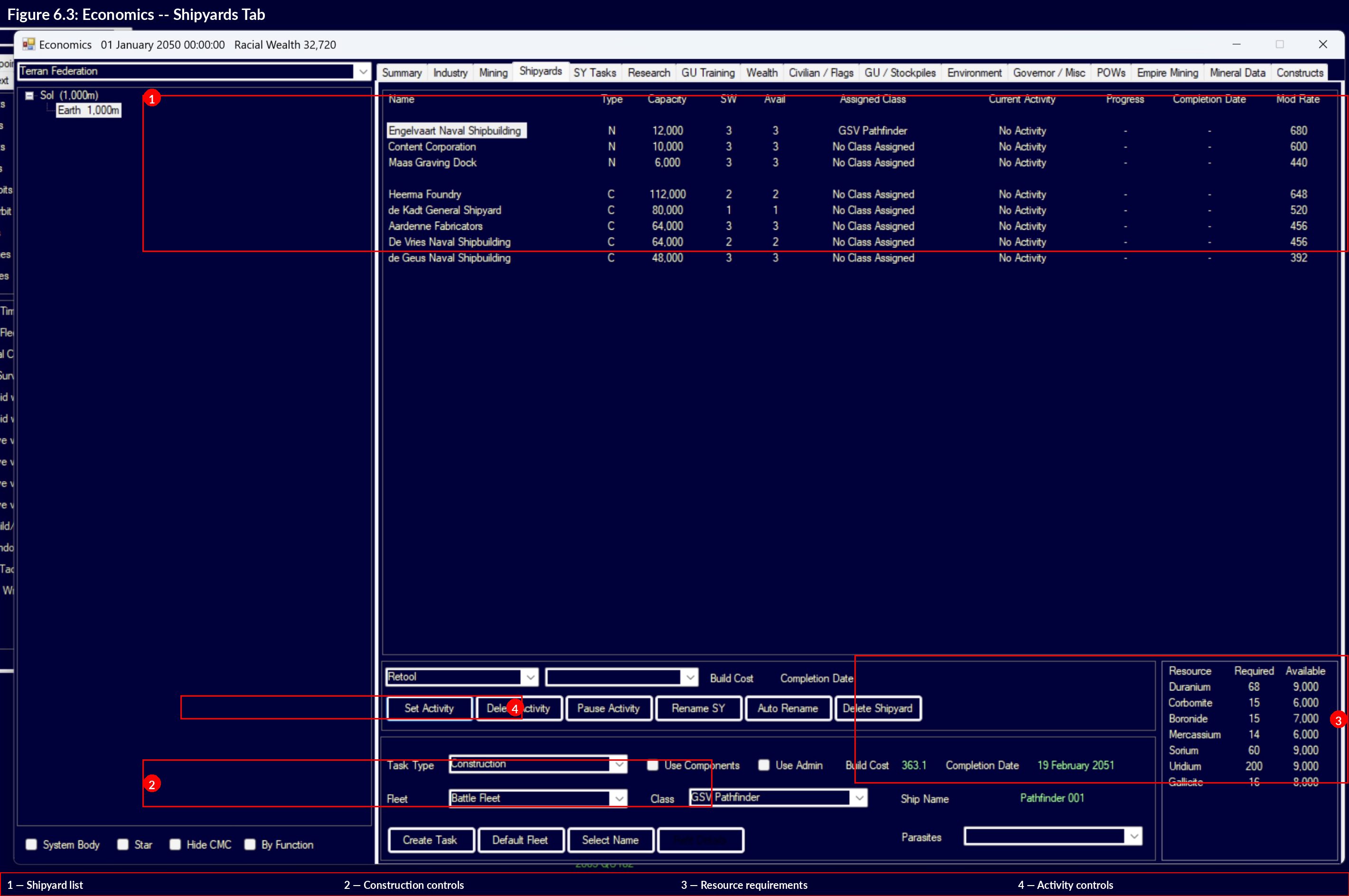This screenshot has width=1349, height=896.
Task: Click the Economics window title bar icon
Action: 28,44
